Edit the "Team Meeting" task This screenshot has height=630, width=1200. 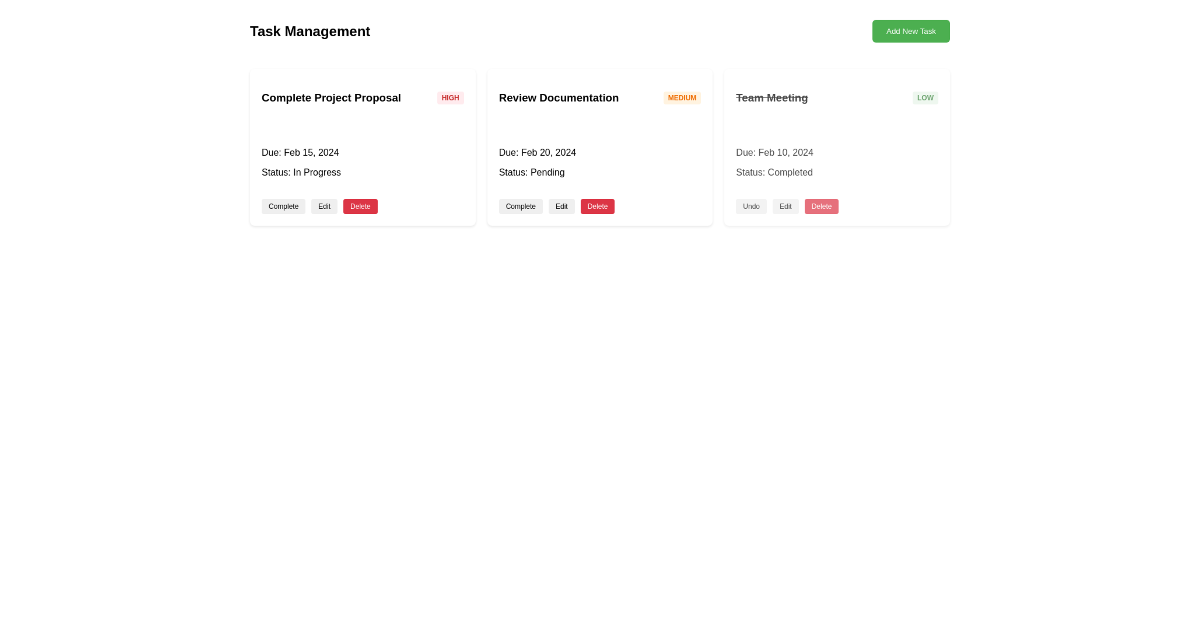coord(786,206)
